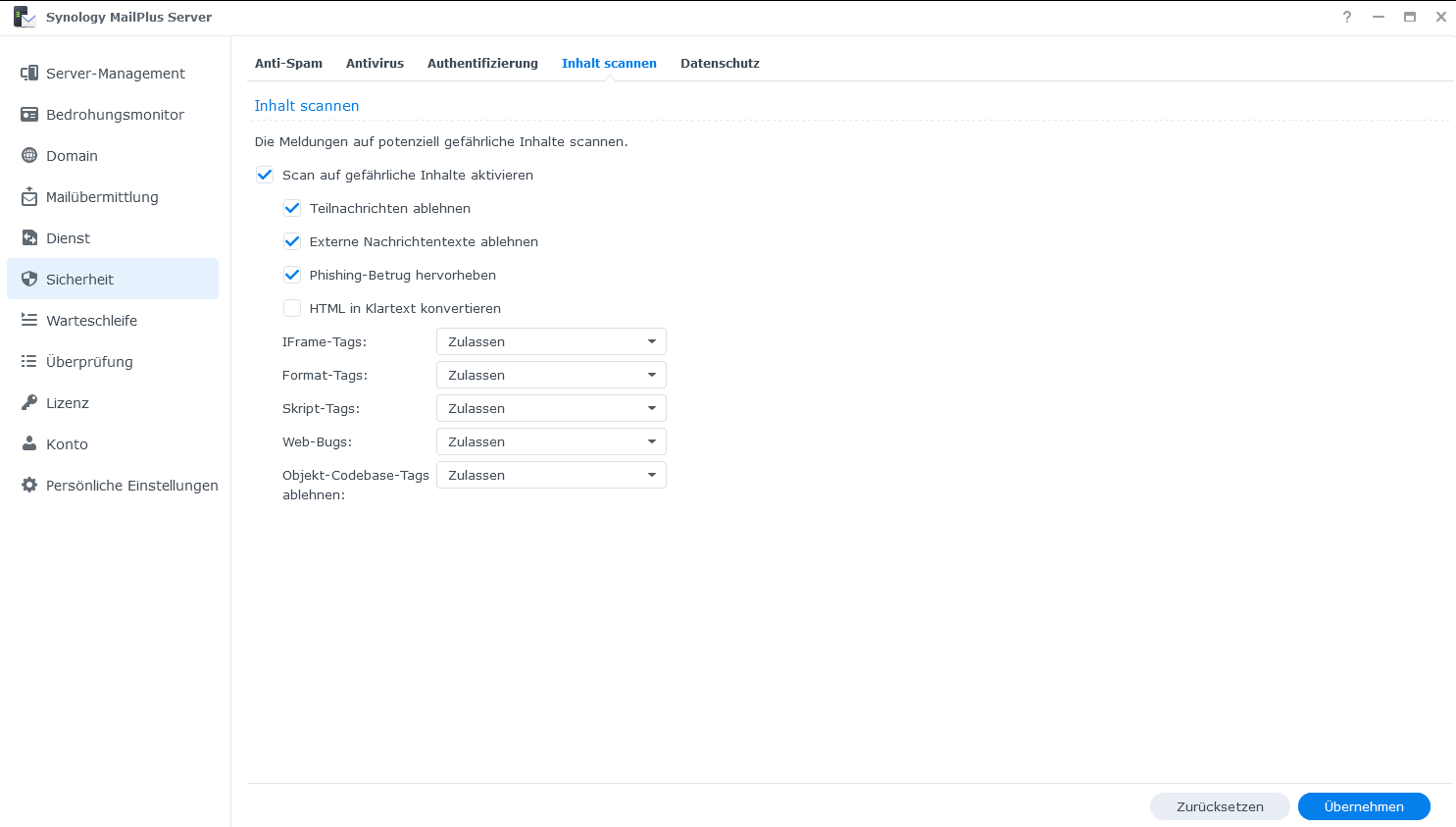The height and width of the screenshot is (827, 1456).
Task: Switch to the Datenschutz tab
Action: pyautogui.click(x=720, y=64)
